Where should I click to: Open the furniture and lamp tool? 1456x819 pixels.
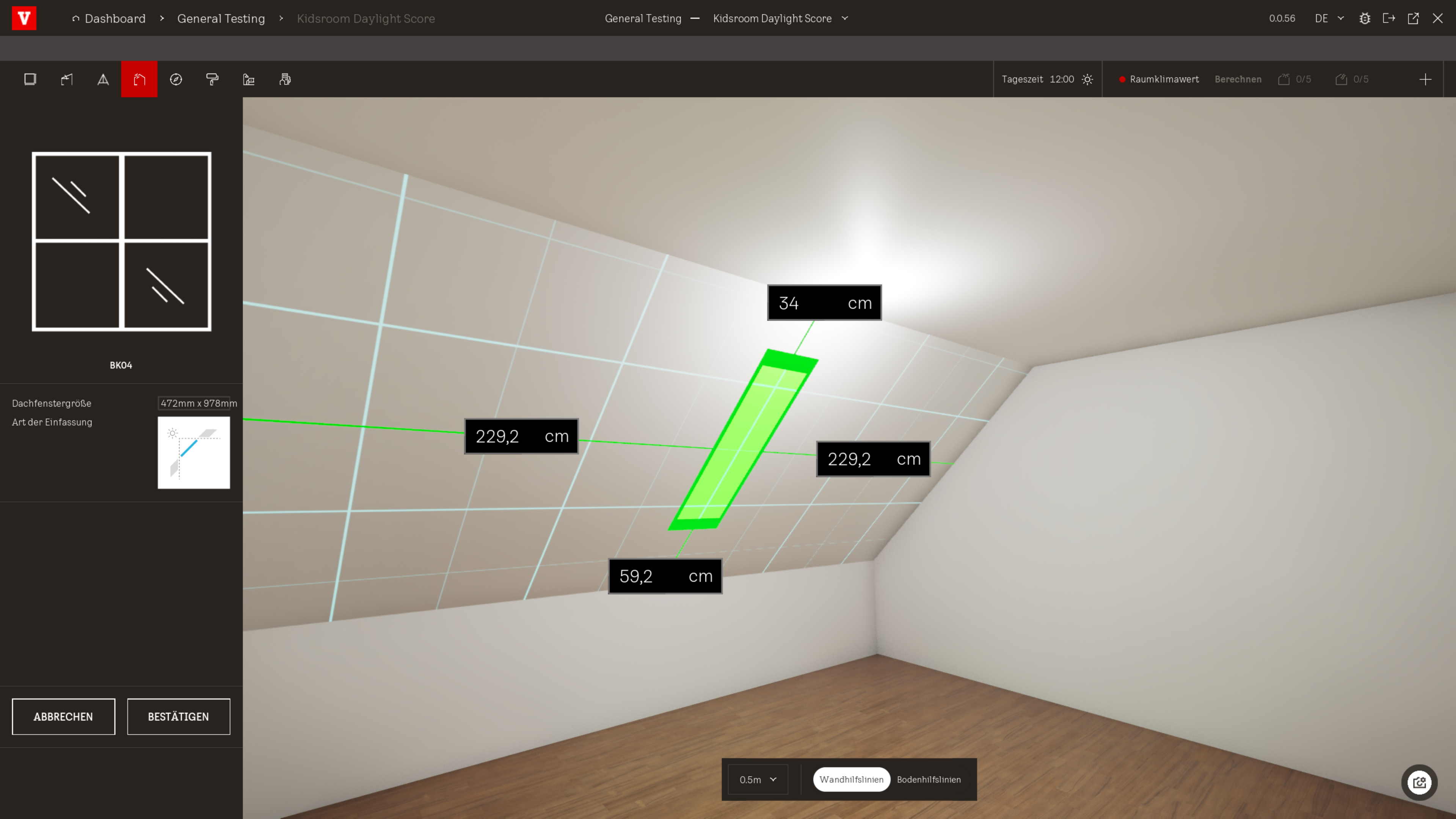click(x=249, y=79)
